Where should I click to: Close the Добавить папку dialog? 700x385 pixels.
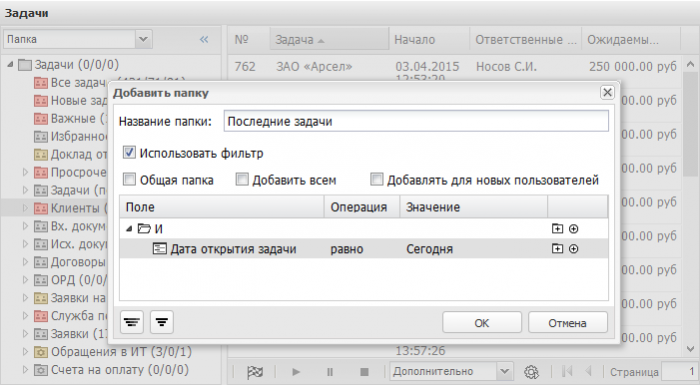[x=607, y=92]
